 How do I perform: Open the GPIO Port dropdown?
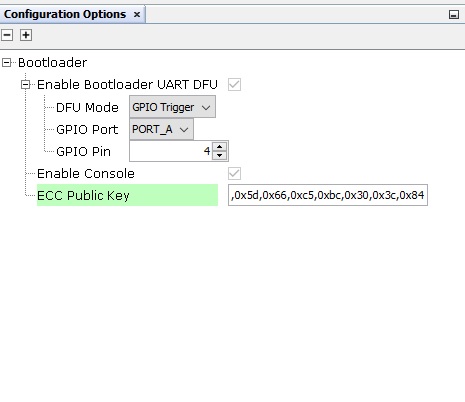pos(161,129)
